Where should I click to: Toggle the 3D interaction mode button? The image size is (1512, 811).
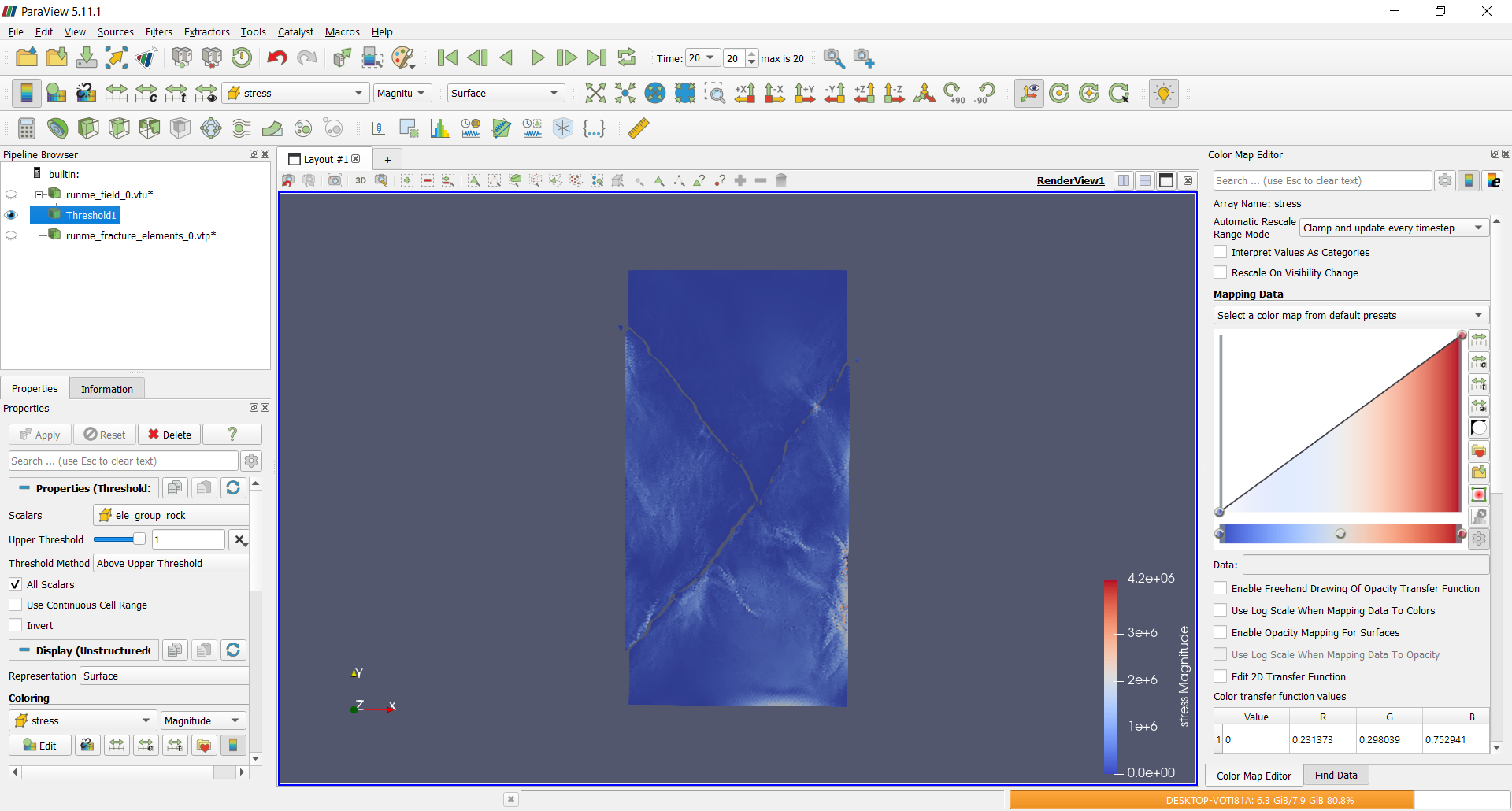[x=361, y=180]
